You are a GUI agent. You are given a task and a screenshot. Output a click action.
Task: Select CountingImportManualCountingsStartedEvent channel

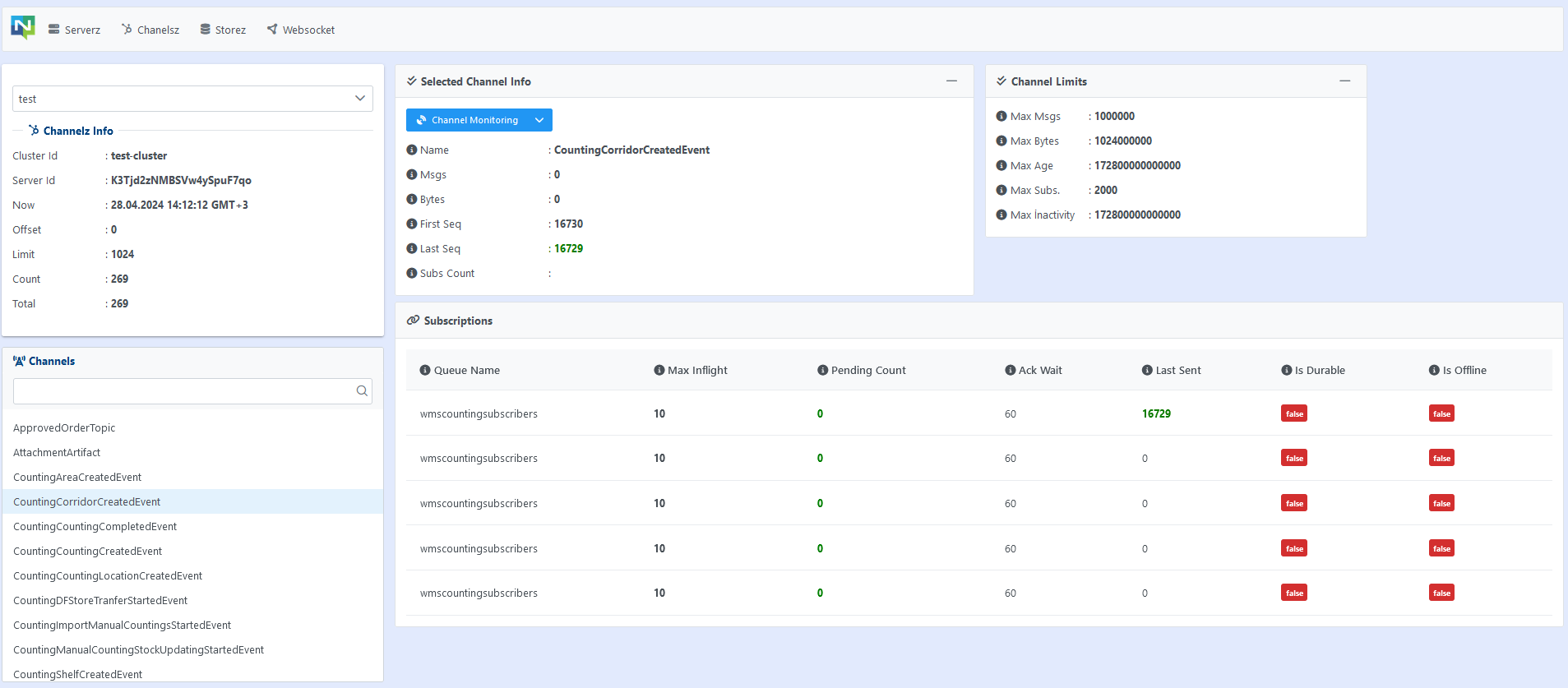[192, 625]
